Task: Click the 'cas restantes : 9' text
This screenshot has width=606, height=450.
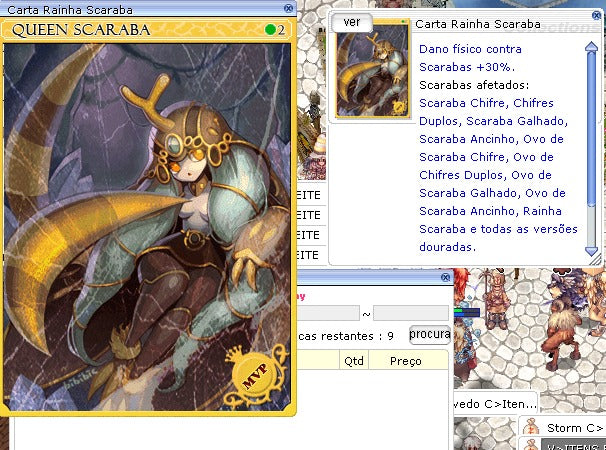Action: 346,336
